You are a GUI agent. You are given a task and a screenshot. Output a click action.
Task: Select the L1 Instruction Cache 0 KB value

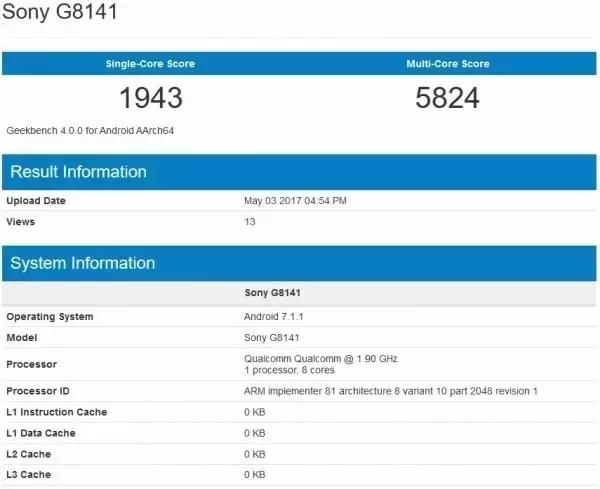[255, 412]
